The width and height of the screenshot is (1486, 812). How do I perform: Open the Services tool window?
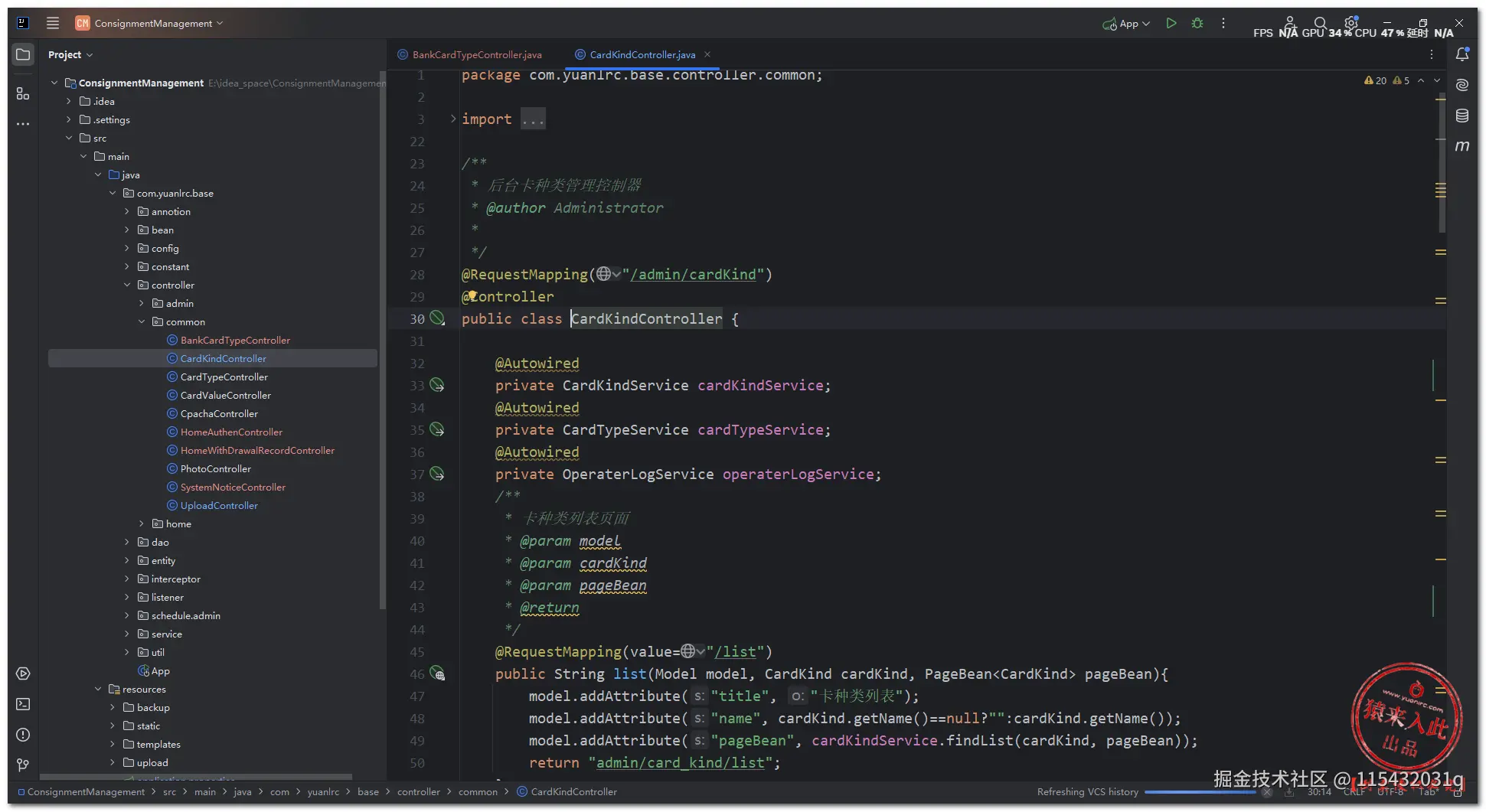[x=23, y=673]
